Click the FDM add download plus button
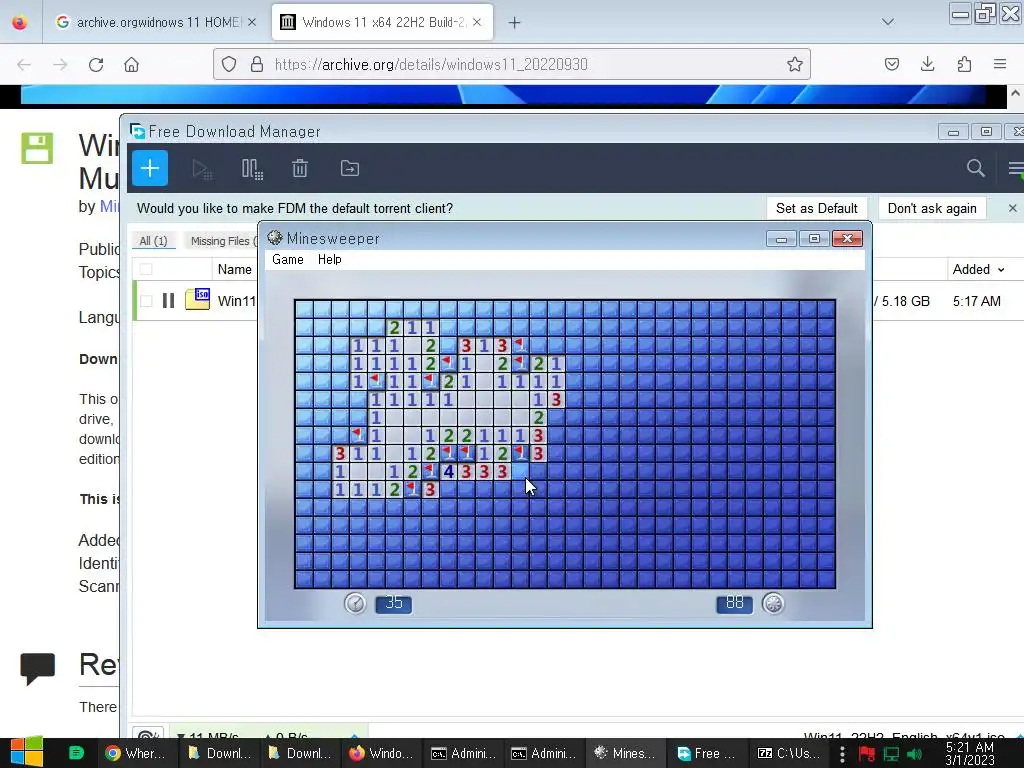This screenshot has width=1024, height=768. point(150,168)
